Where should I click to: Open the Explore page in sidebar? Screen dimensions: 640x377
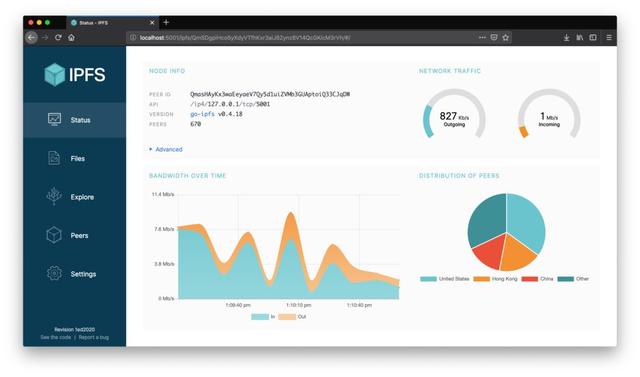[75, 197]
